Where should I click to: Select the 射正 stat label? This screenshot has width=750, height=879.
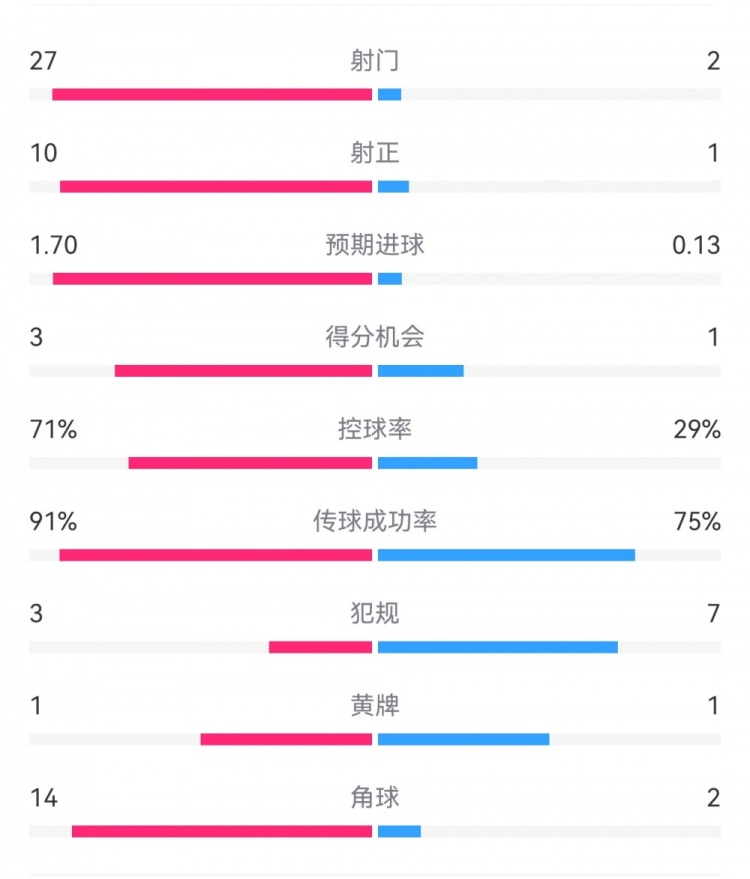[x=375, y=153]
